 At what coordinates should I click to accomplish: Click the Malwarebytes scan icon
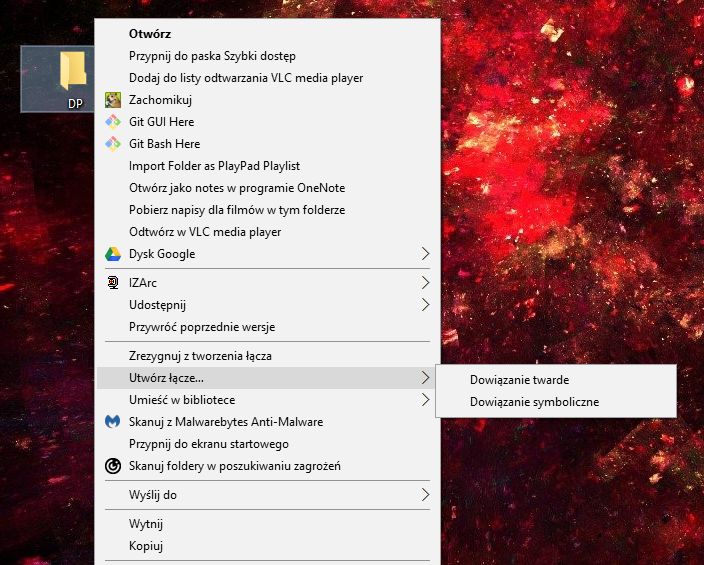113,422
